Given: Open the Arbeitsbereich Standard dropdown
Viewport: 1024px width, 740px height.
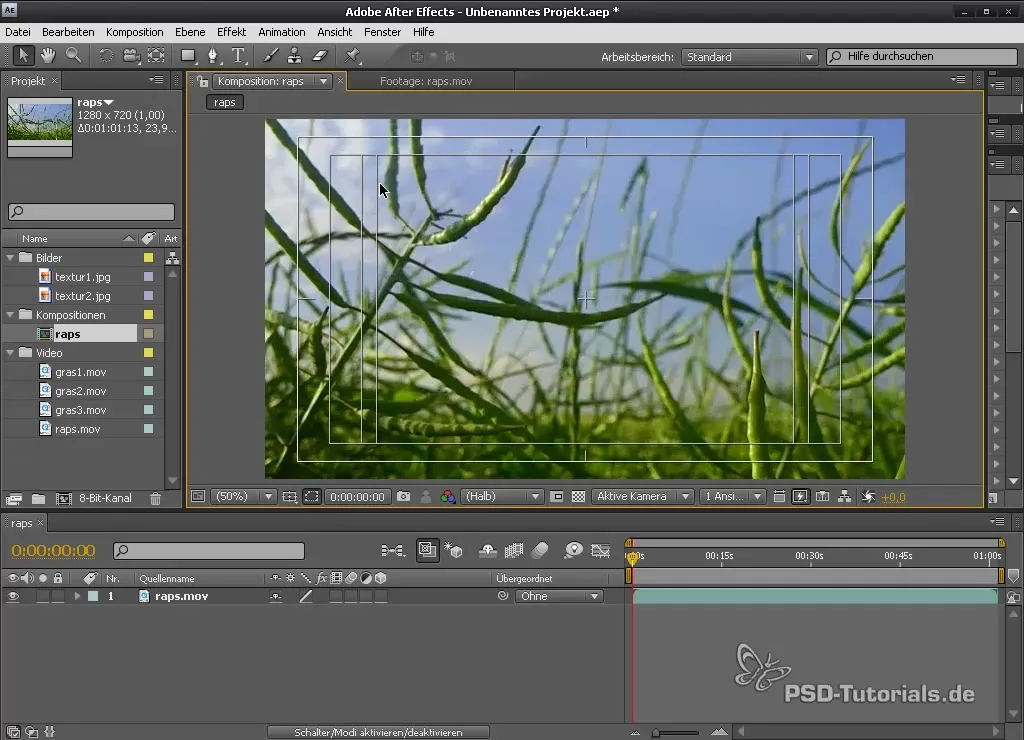Looking at the screenshot, I should 749,57.
